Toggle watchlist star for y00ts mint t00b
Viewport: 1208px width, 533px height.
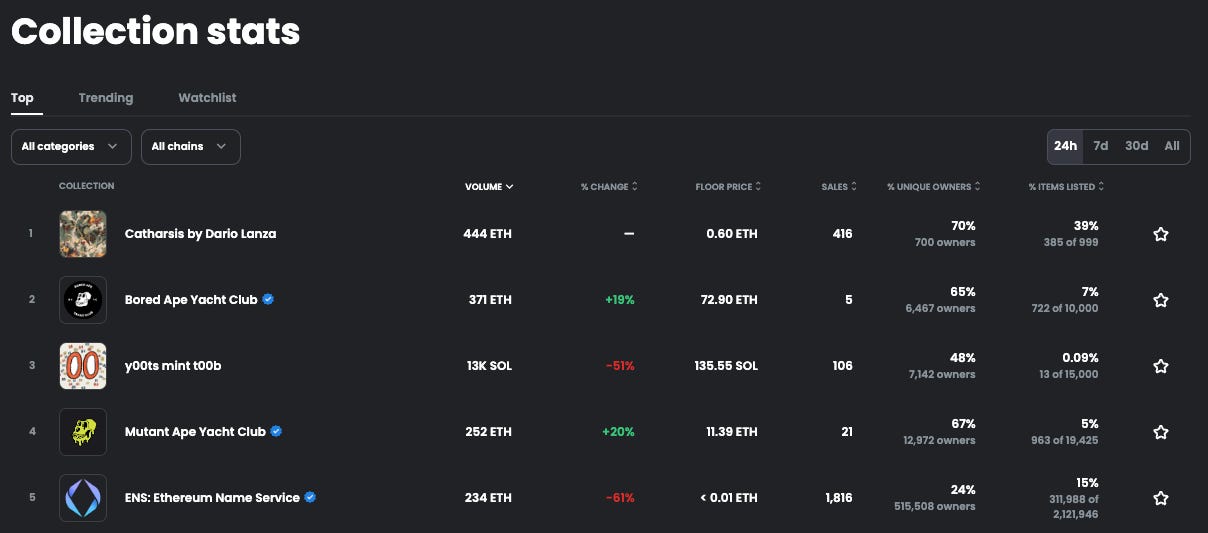coord(1160,366)
